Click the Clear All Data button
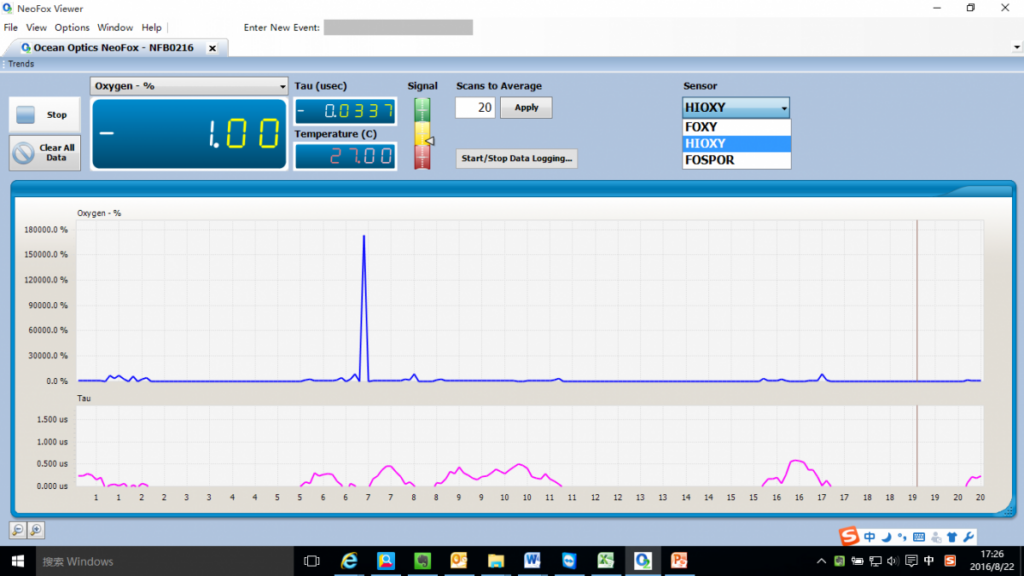Viewport: 1024px width, 576px height. click(x=44, y=153)
